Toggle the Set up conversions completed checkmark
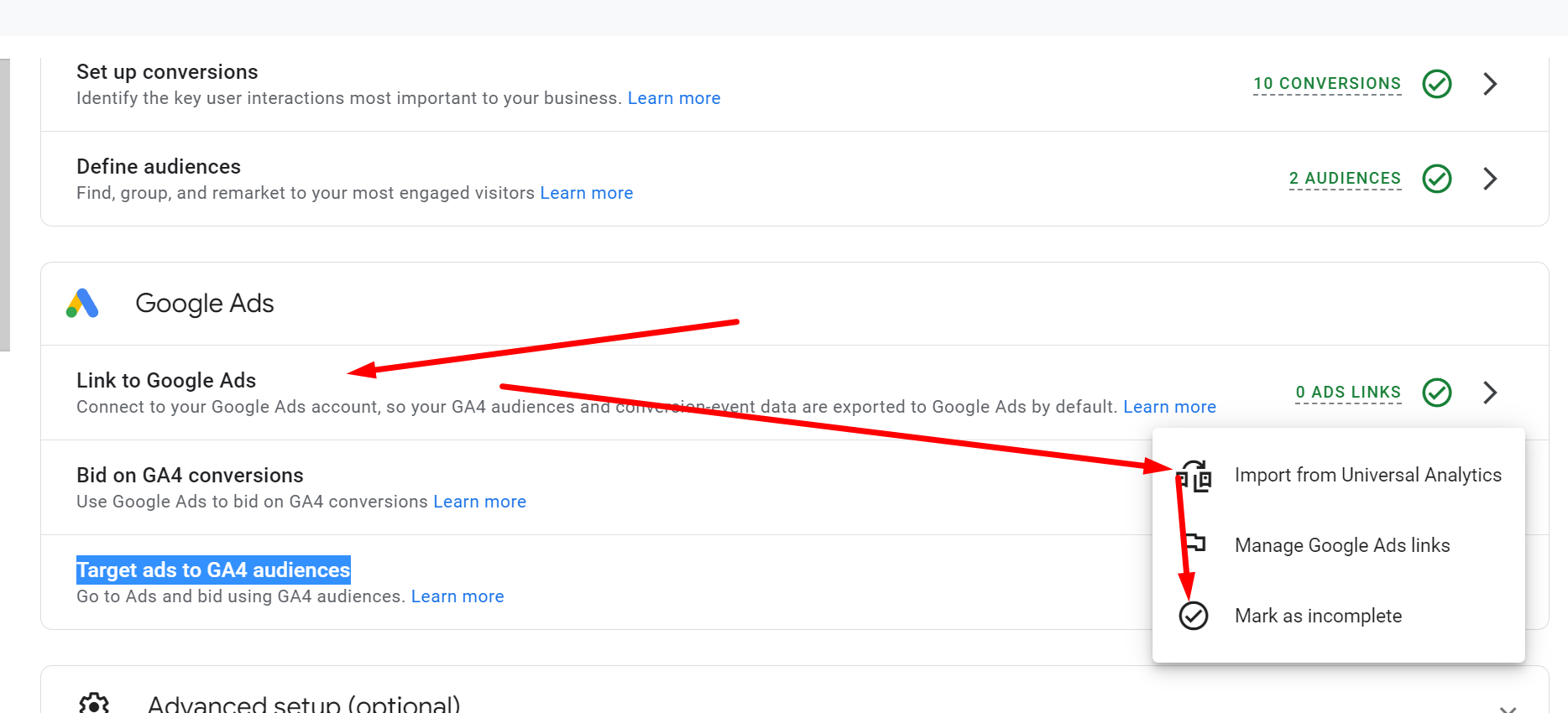Image resolution: width=1568 pixels, height=713 pixels. click(x=1437, y=84)
